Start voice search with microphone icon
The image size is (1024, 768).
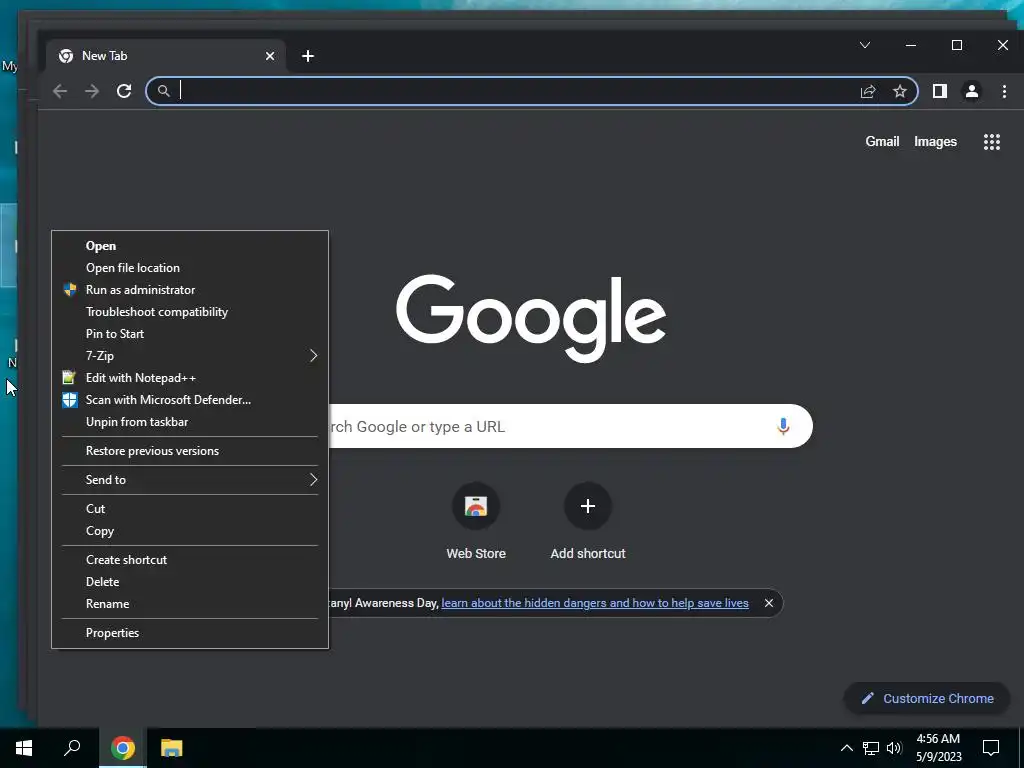click(x=783, y=426)
